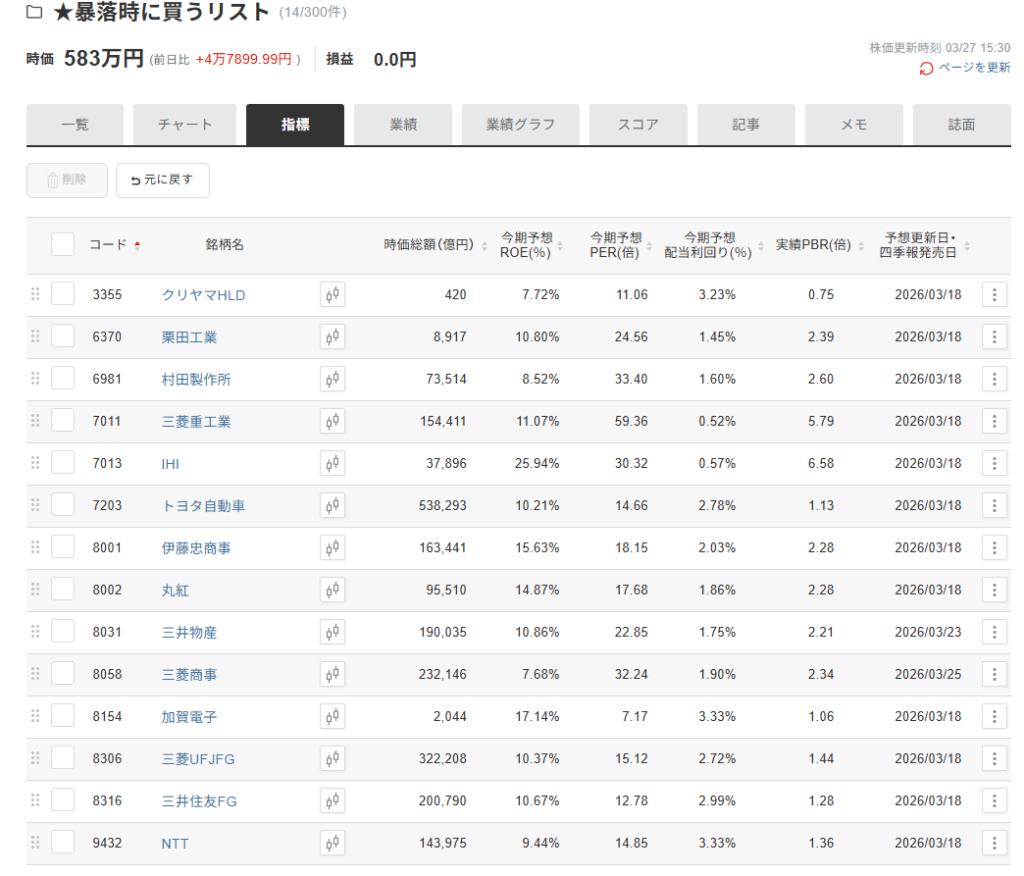Viewport: 1024px width, 876px height.
Task: Grab drag handle of IHI row
Action: [x=35, y=463]
